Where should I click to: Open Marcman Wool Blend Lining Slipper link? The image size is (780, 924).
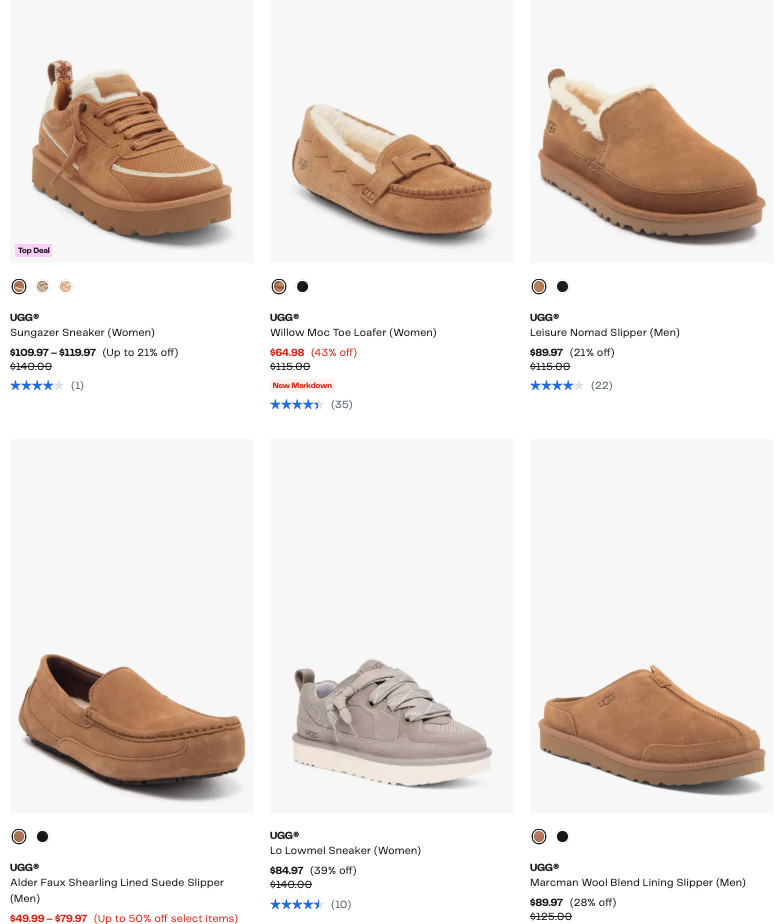[x=637, y=883]
